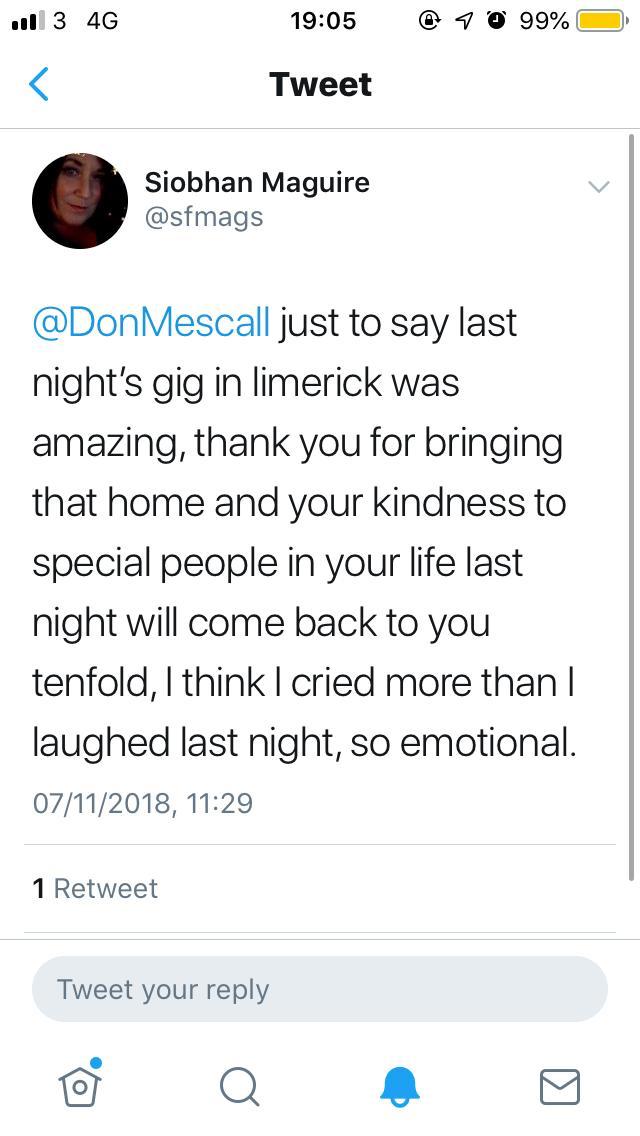640x1136 pixels.
Task: Tap the back arrow icon
Action: coord(39,85)
